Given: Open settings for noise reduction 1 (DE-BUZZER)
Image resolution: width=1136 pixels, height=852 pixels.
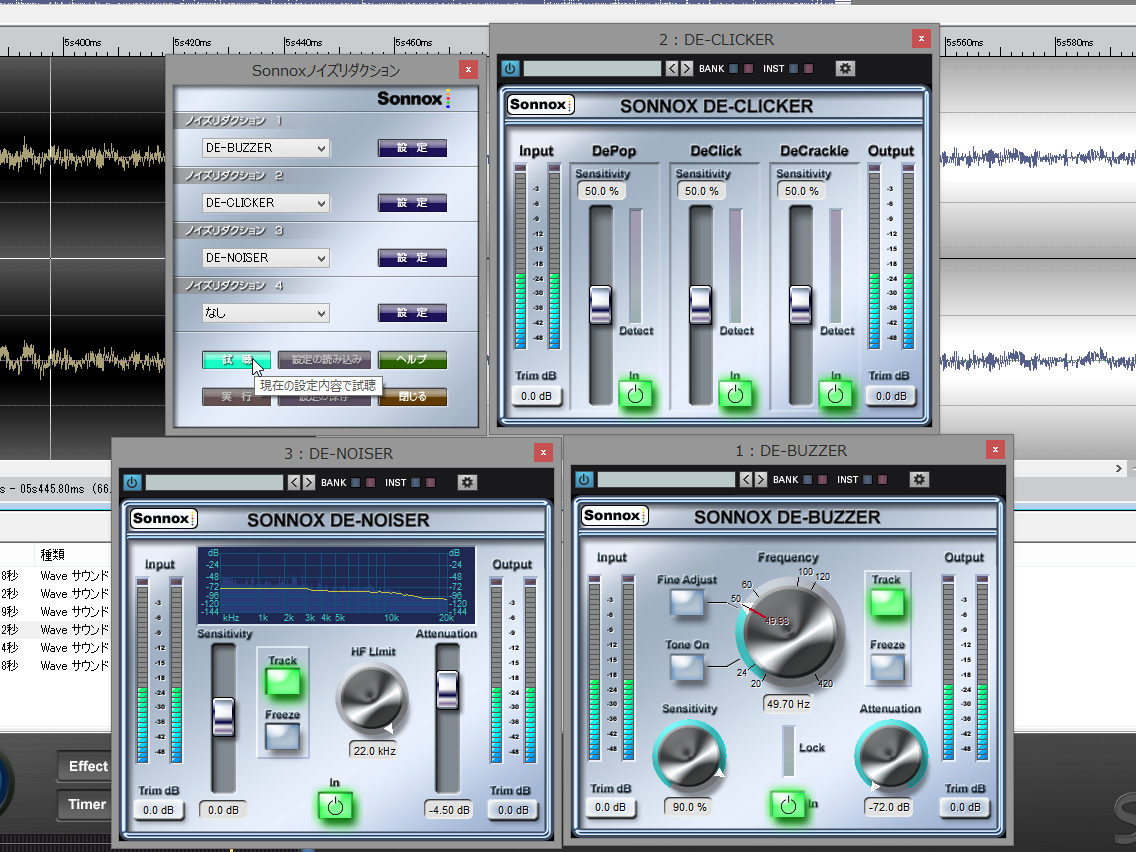Looking at the screenshot, I should click(x=412, y=148).
